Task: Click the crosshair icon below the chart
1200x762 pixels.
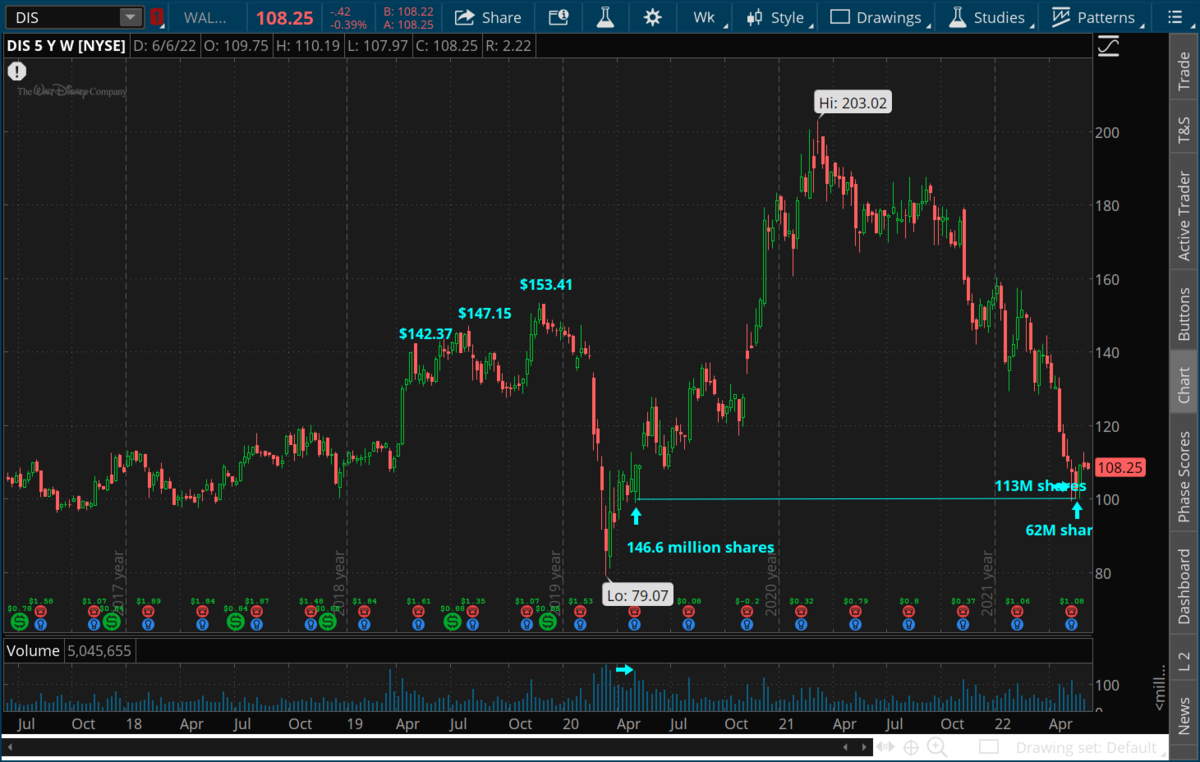Action: click(911, 747)
